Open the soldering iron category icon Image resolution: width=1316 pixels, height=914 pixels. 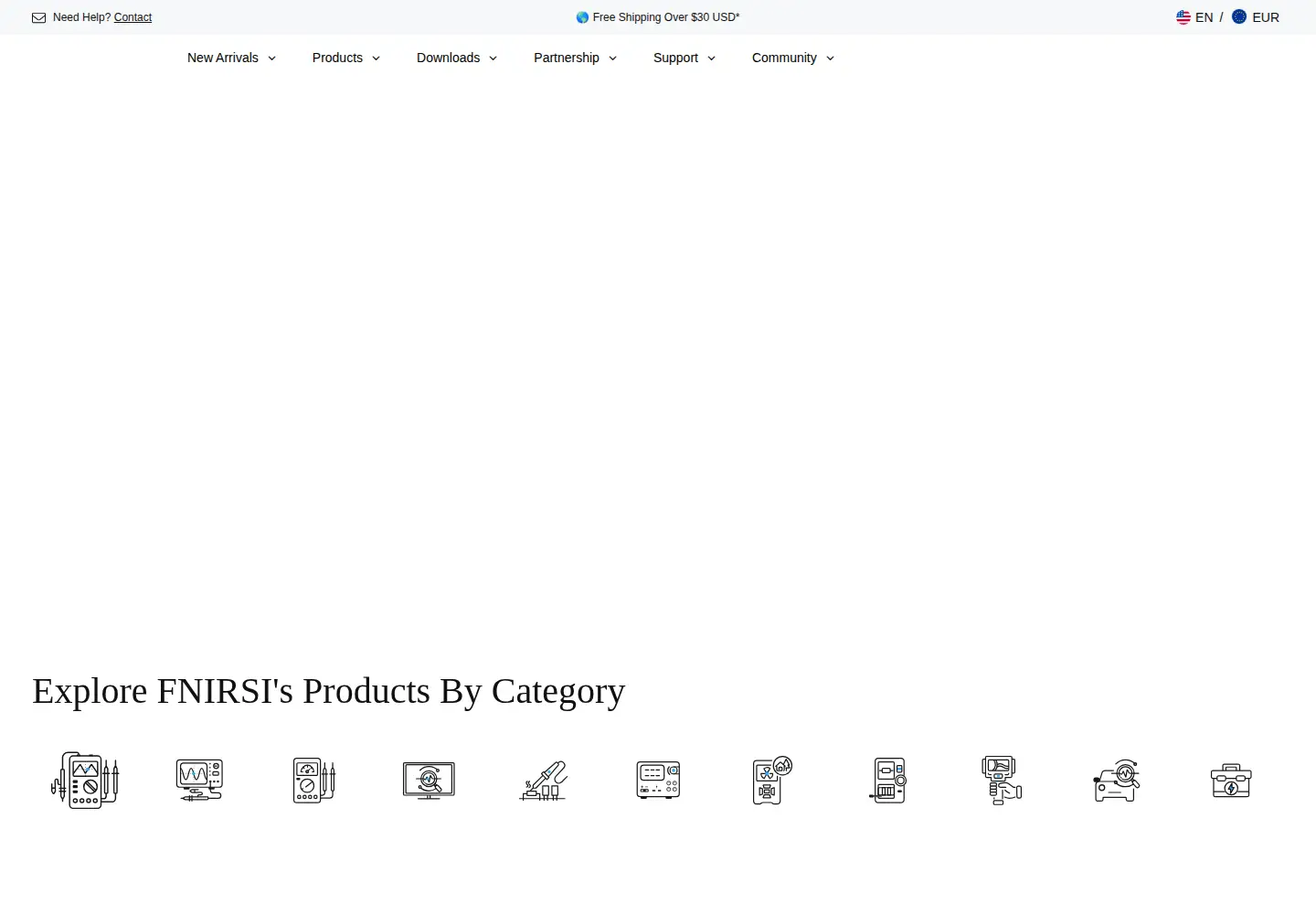click(x=544, y=781)
